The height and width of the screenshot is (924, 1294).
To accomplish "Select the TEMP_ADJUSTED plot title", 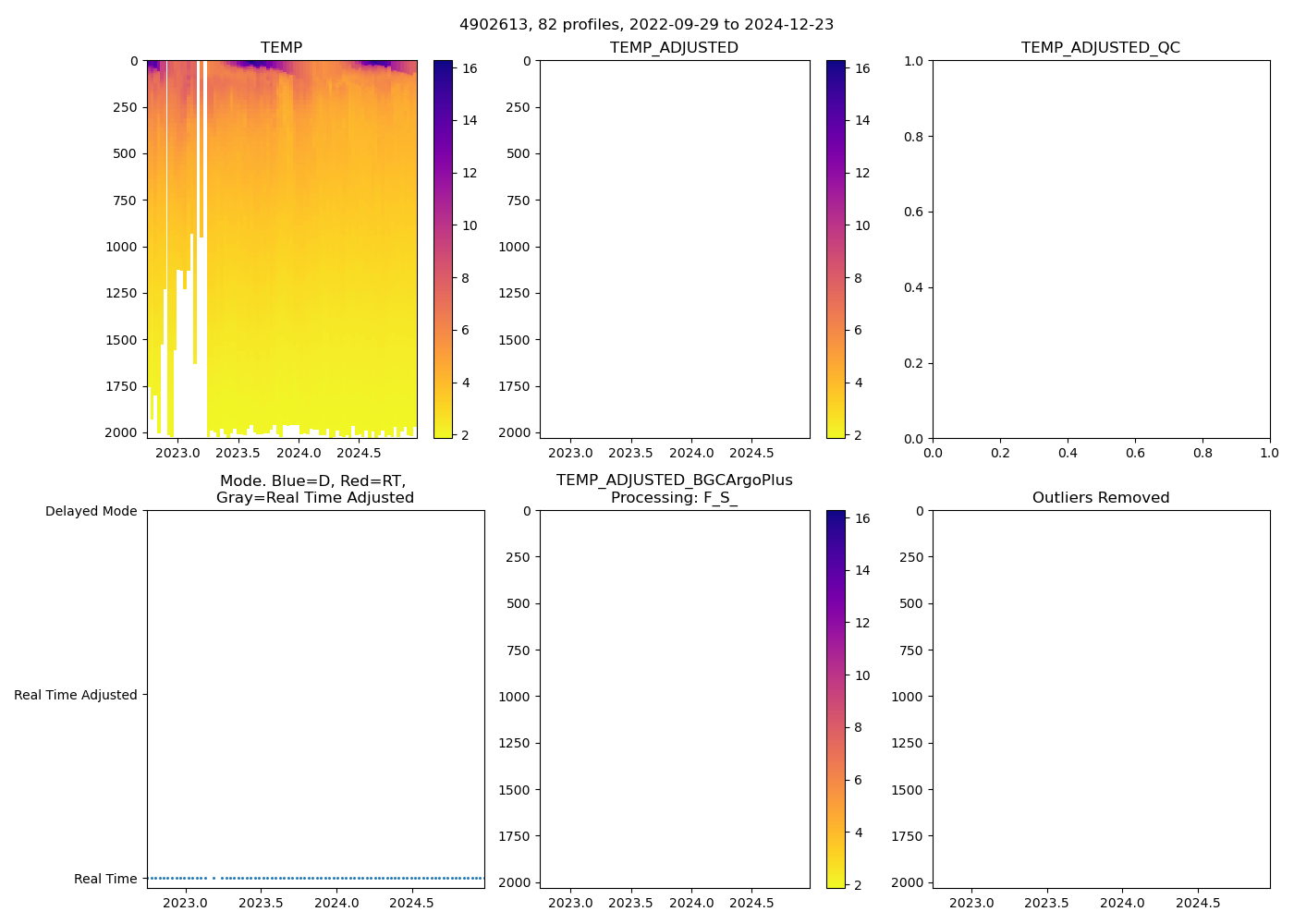I will pos(674,48).
